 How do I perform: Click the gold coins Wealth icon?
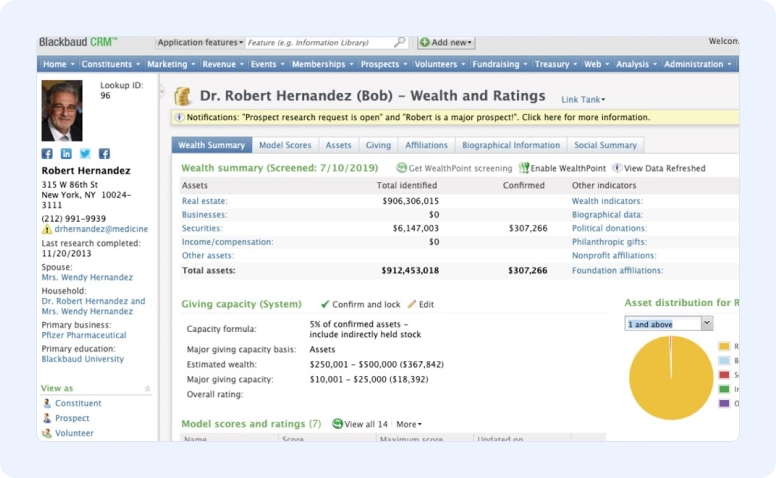pos(183,96)
